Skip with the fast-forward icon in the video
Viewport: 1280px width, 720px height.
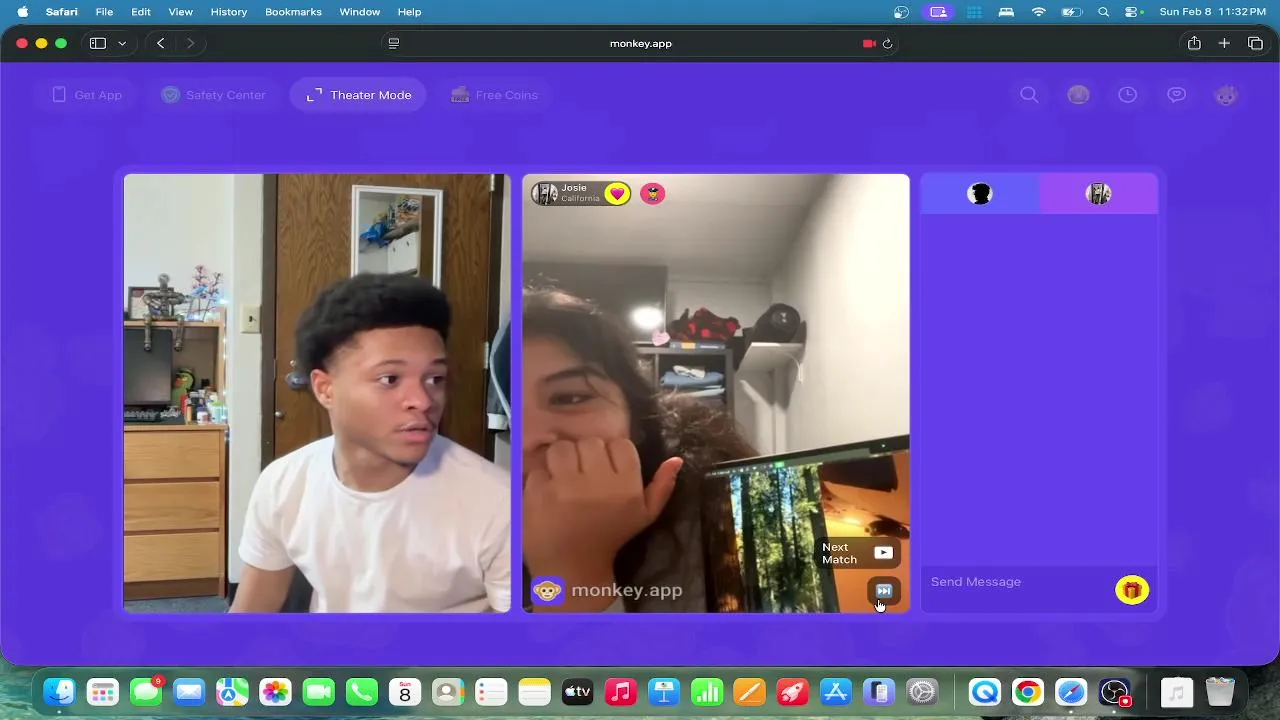click(x=883, y=590)
